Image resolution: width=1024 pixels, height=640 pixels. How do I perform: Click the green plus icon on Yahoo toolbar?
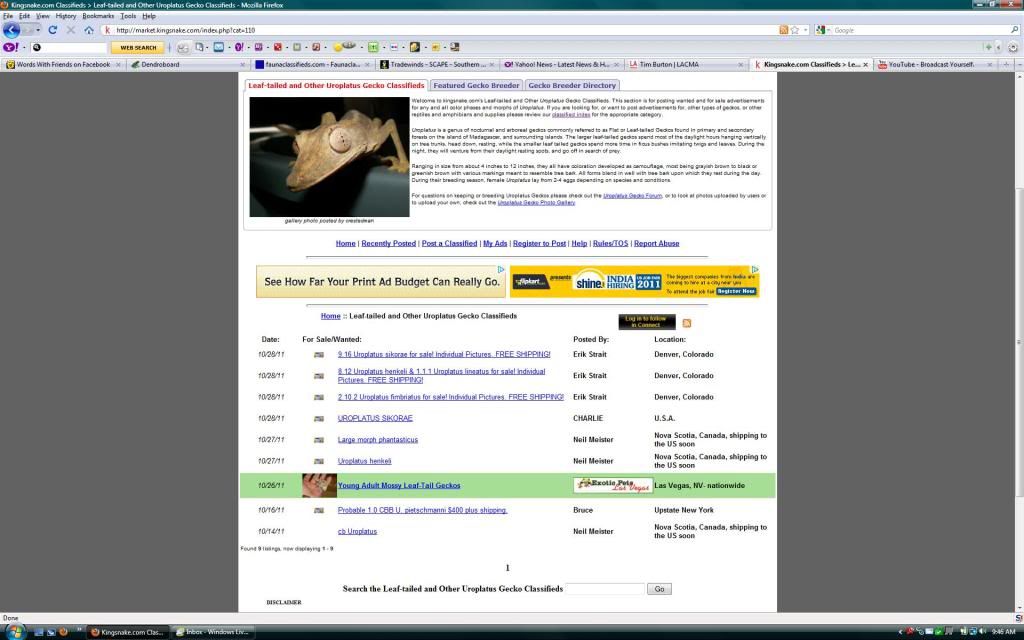pos(988,47)
